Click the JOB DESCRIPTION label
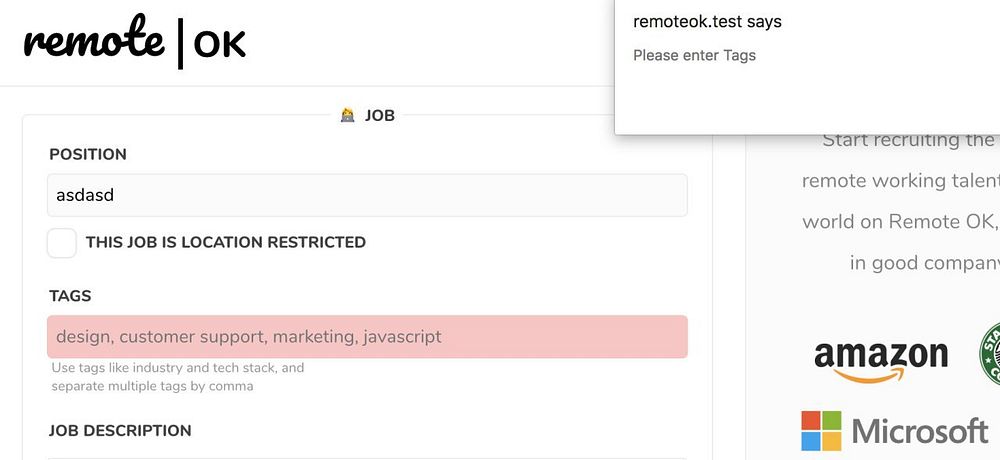Viewport: 1000px width, 460px height. [120, 431]
